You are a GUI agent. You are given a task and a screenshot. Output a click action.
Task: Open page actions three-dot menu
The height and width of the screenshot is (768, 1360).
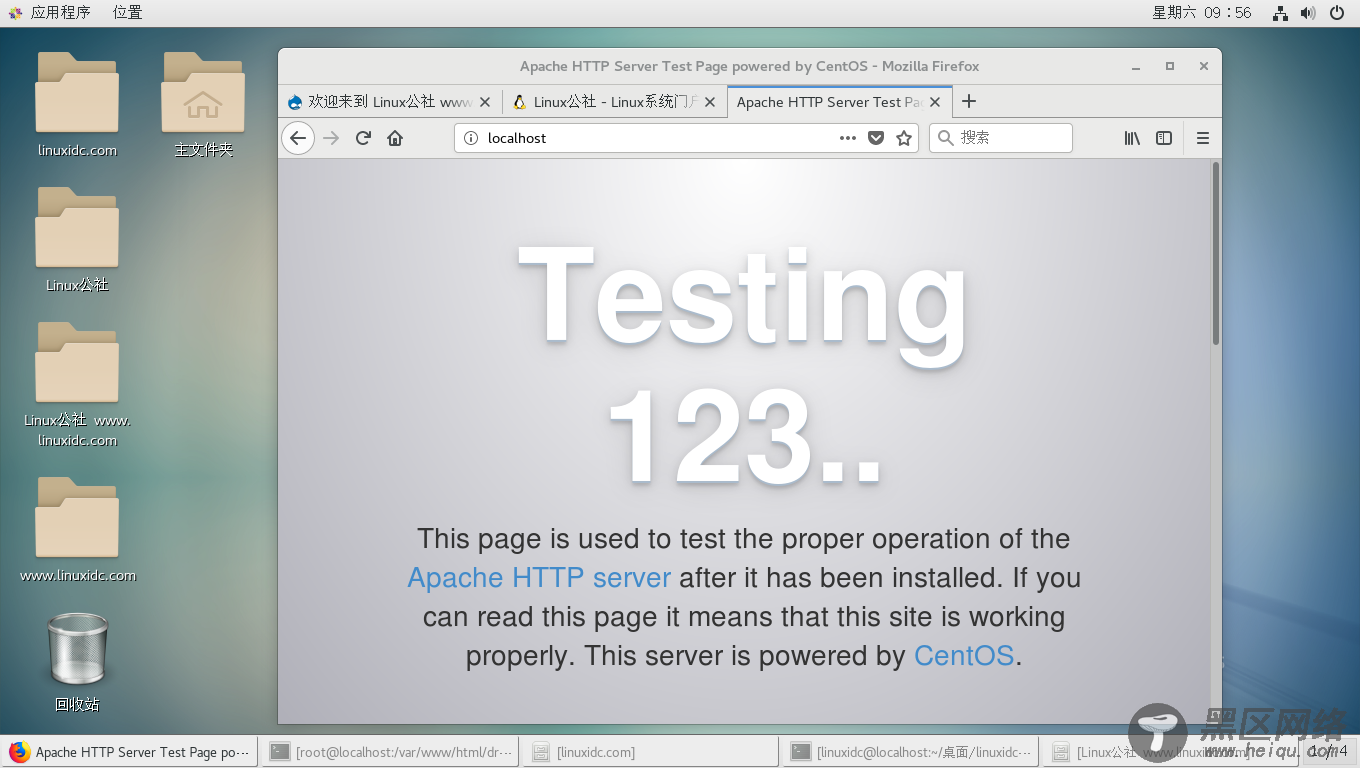(x=848, y=138)
